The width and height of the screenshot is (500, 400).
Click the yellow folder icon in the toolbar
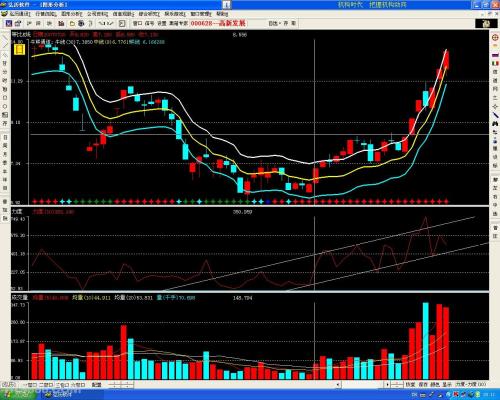(71, 24)
